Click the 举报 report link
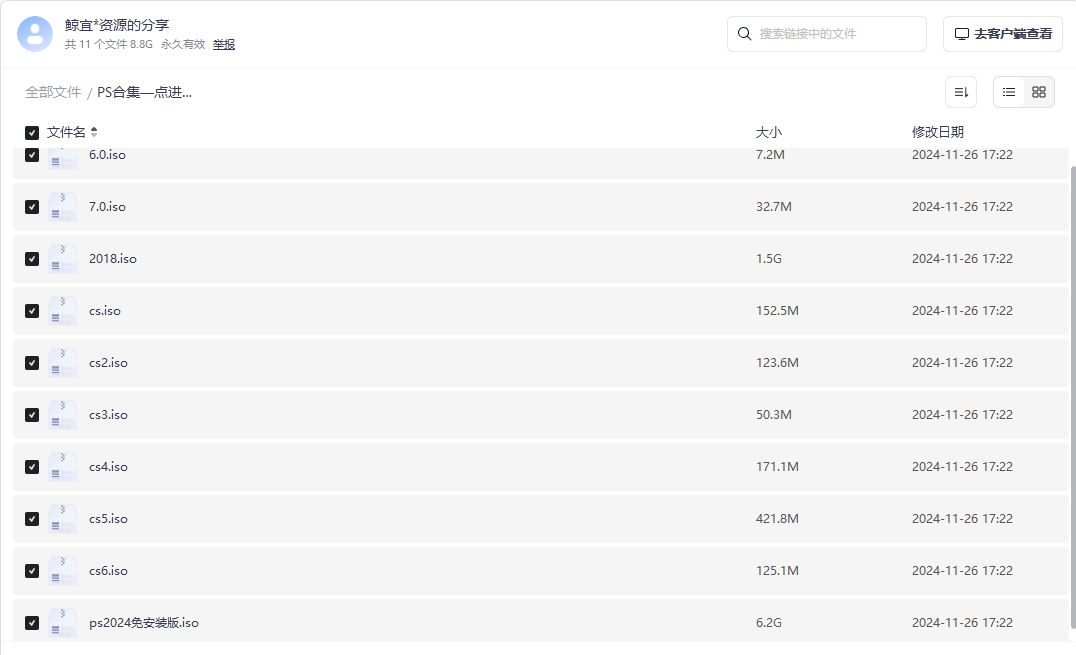This screenshot has height=655, width=1076. coord(224,45)
